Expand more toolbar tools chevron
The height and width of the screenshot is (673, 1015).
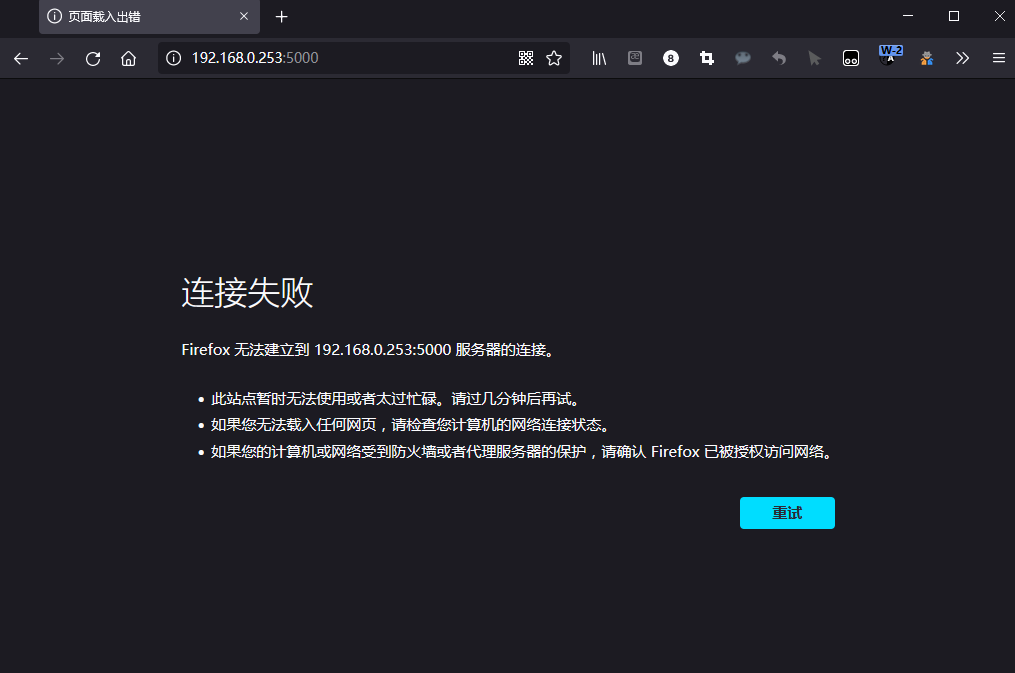[963, 58]
